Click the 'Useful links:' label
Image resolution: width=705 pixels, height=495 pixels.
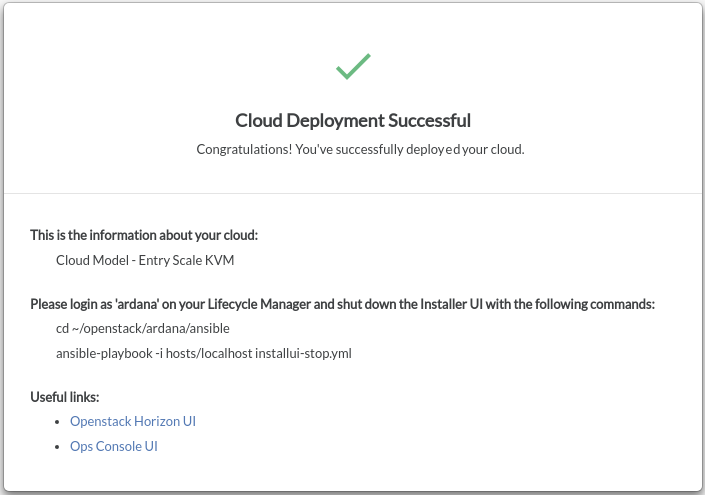coord(64,397)
